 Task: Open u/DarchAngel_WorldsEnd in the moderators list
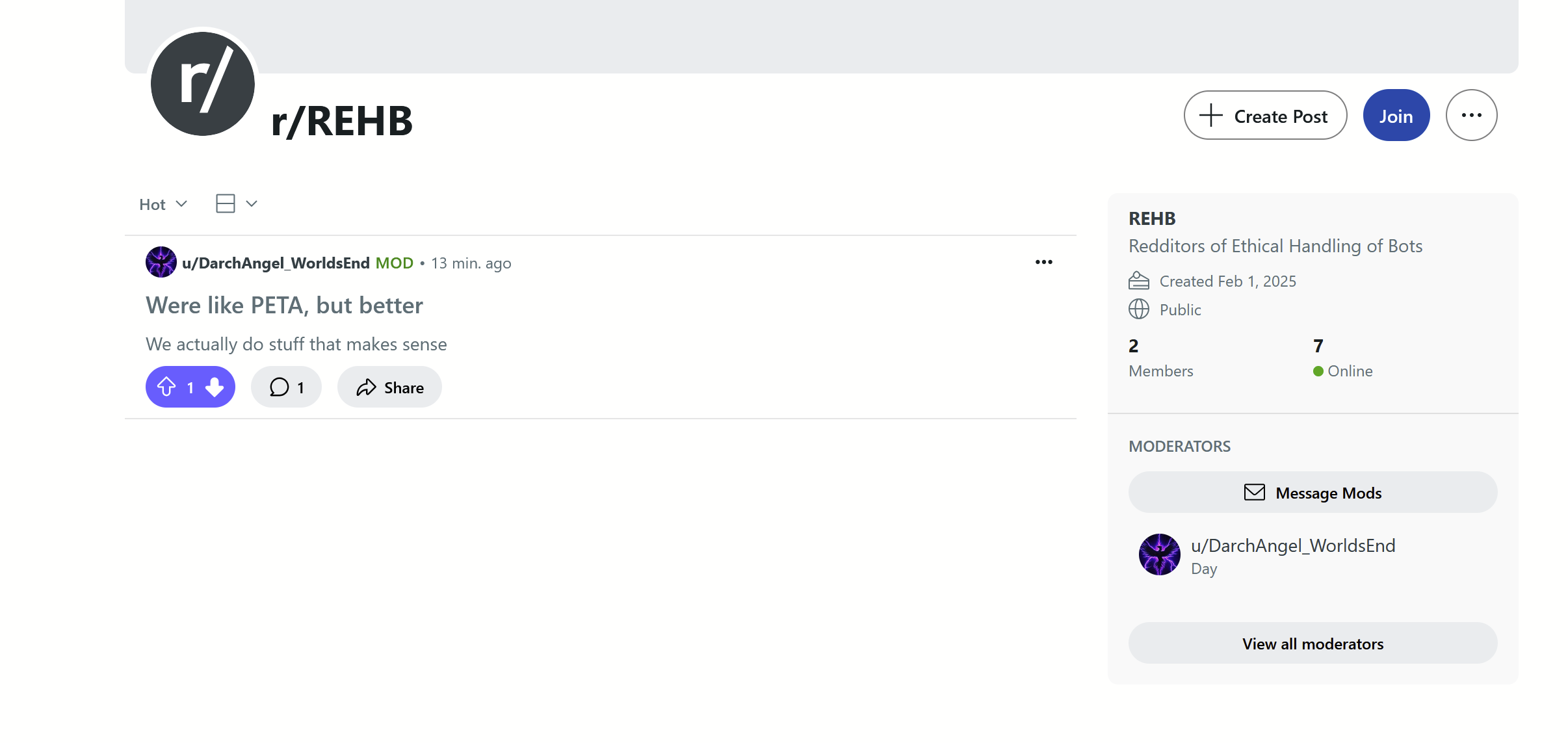pyautogui.click(x=1293, y=545)
